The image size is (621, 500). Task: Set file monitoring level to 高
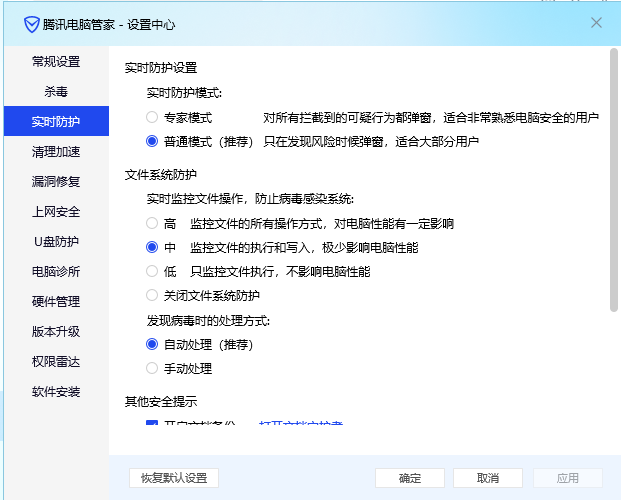(x=152, y=223)
